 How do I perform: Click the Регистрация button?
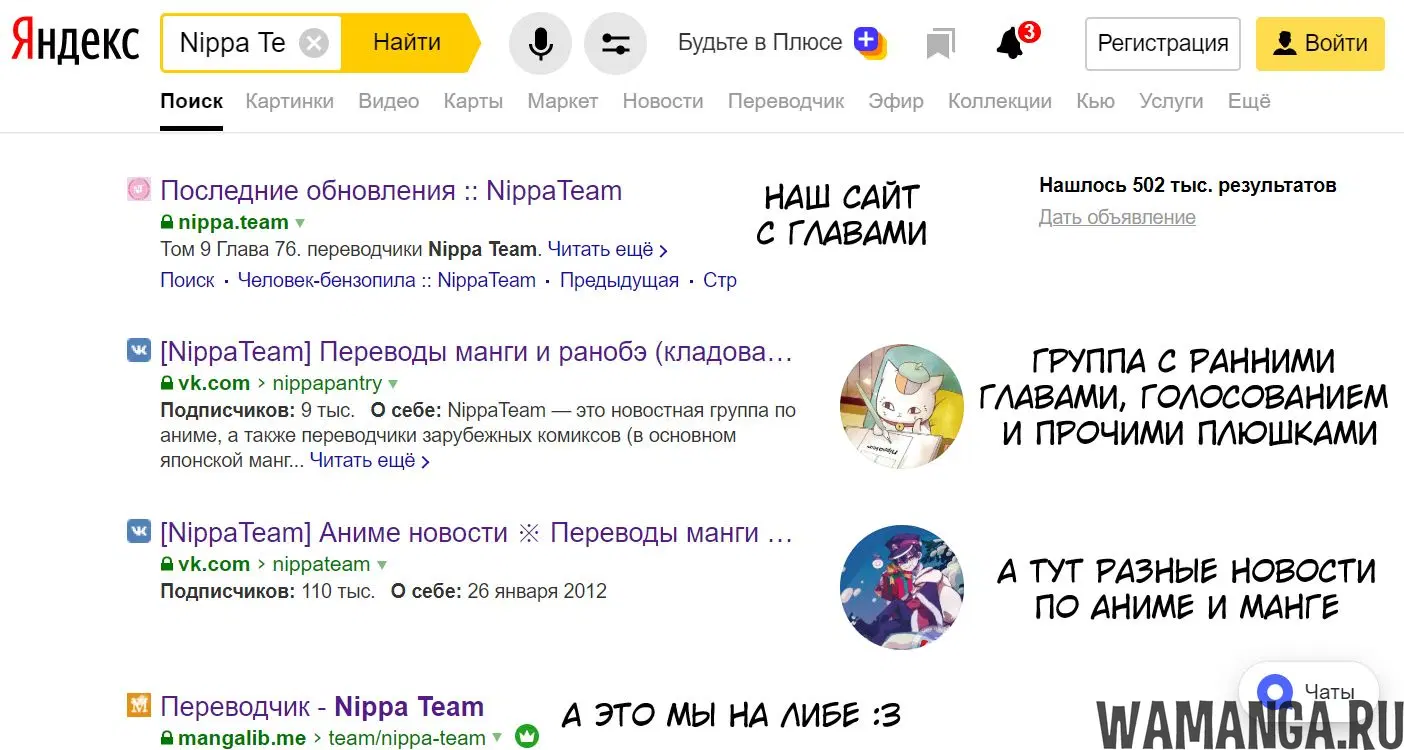[1163, 43]
